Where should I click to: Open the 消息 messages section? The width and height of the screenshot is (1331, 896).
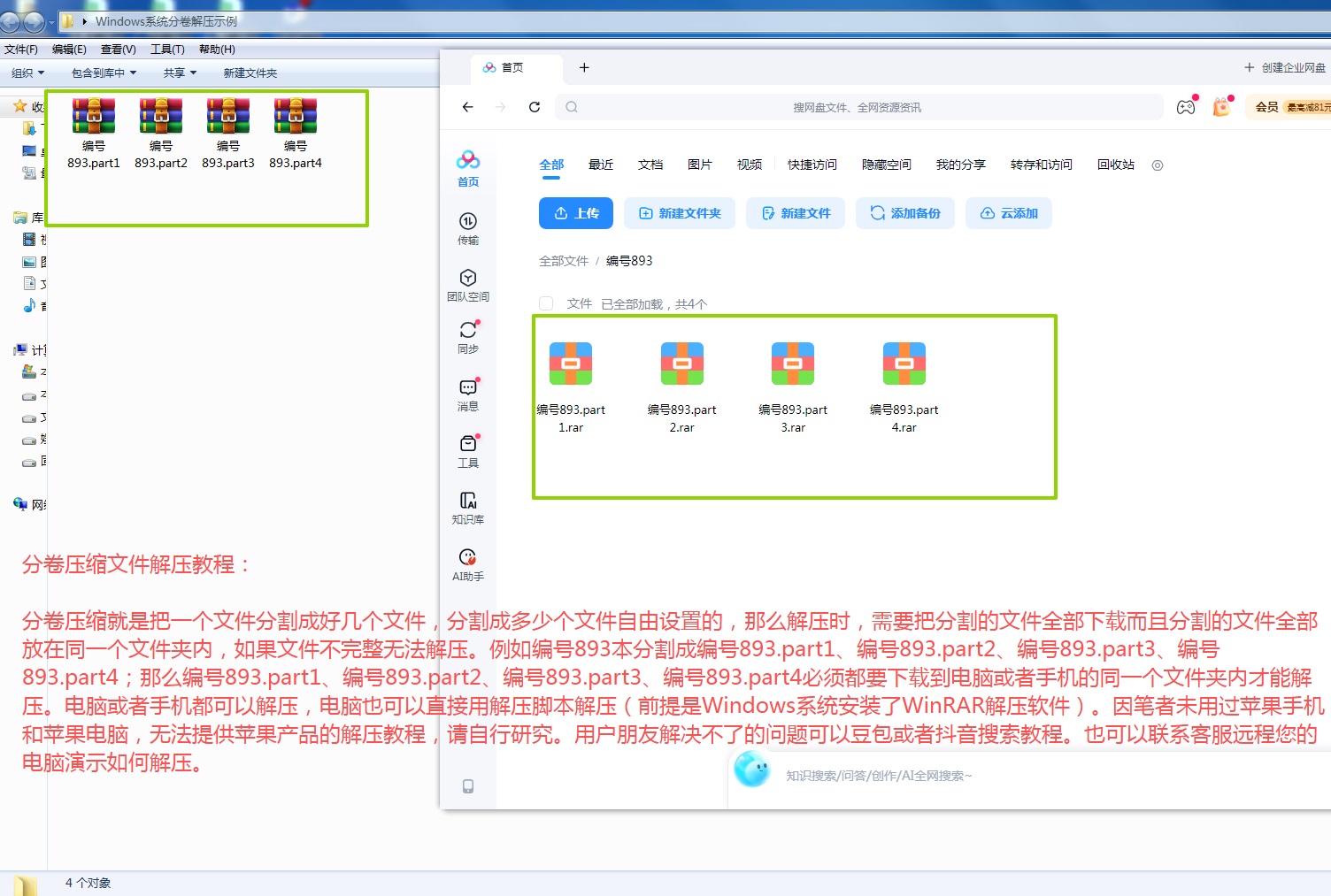(x=468, y=394)
